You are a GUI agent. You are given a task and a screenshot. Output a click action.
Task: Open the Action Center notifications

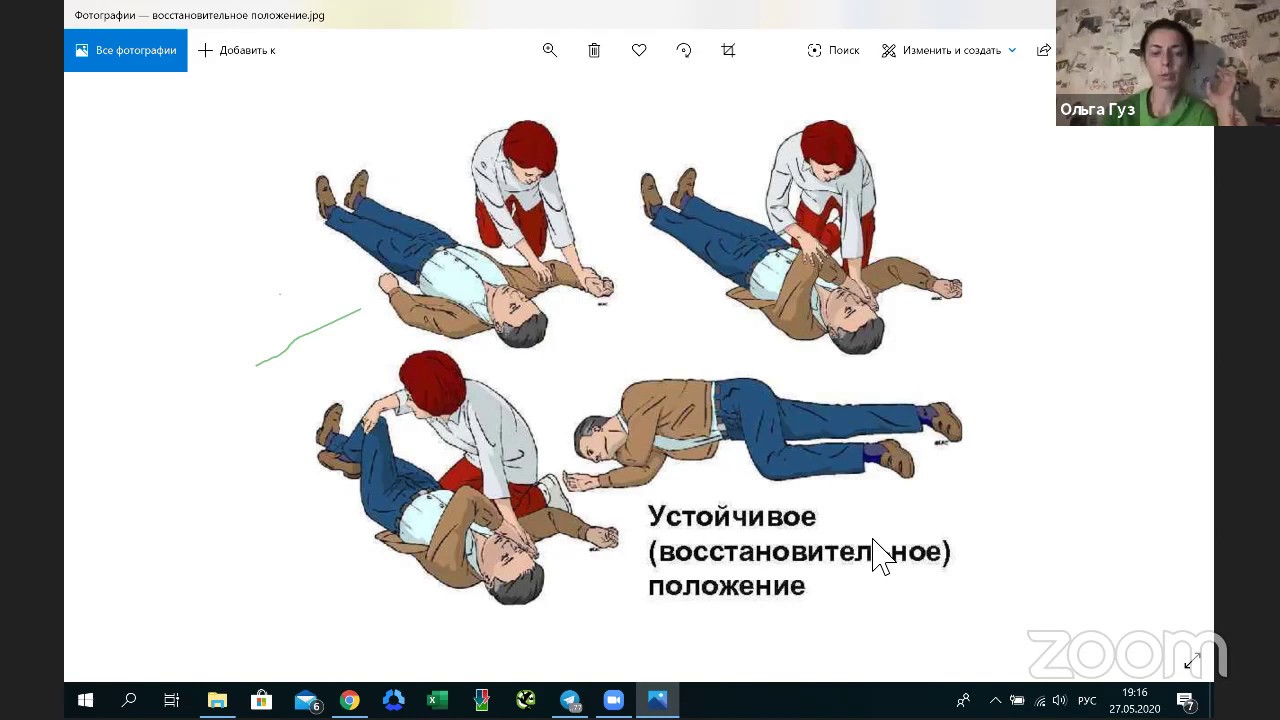click(1185, 702)
